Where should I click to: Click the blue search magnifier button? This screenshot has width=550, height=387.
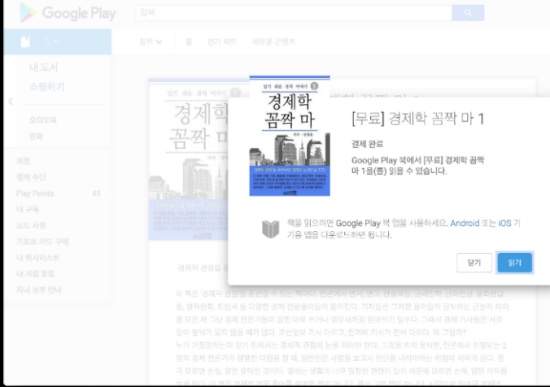(x=468, y=13)
